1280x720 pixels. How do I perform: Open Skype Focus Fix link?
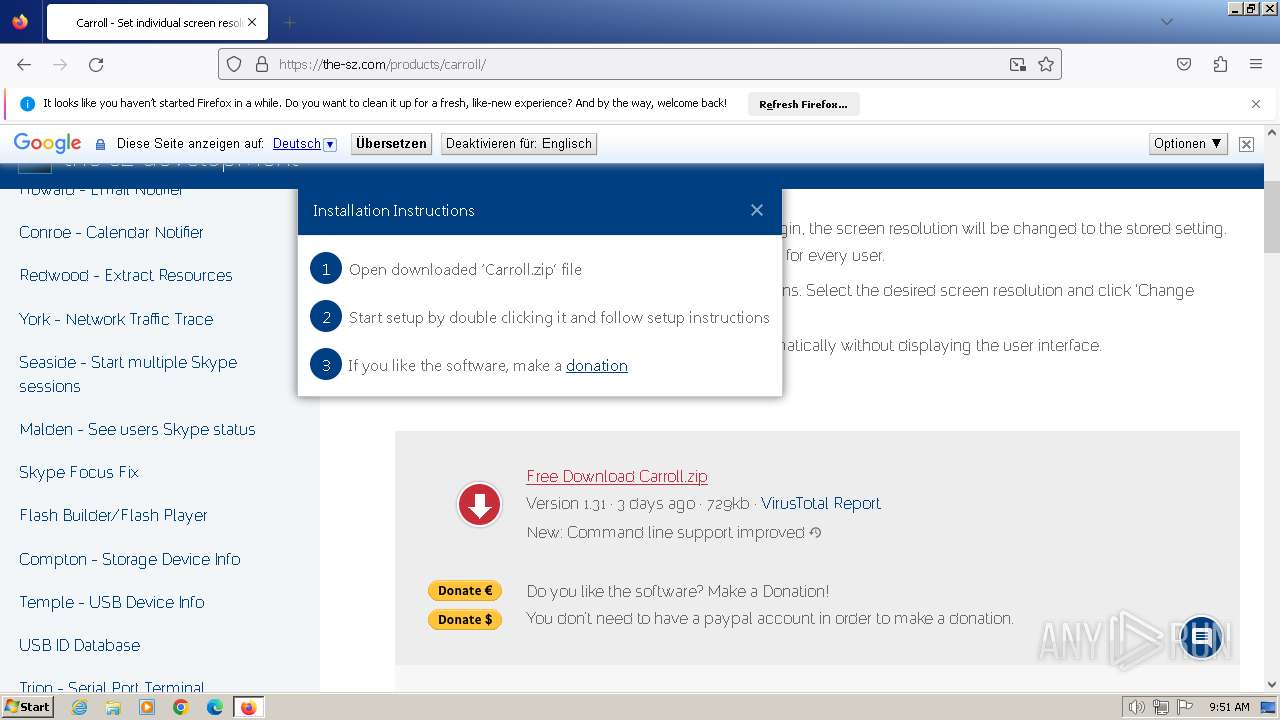point(79,473)
